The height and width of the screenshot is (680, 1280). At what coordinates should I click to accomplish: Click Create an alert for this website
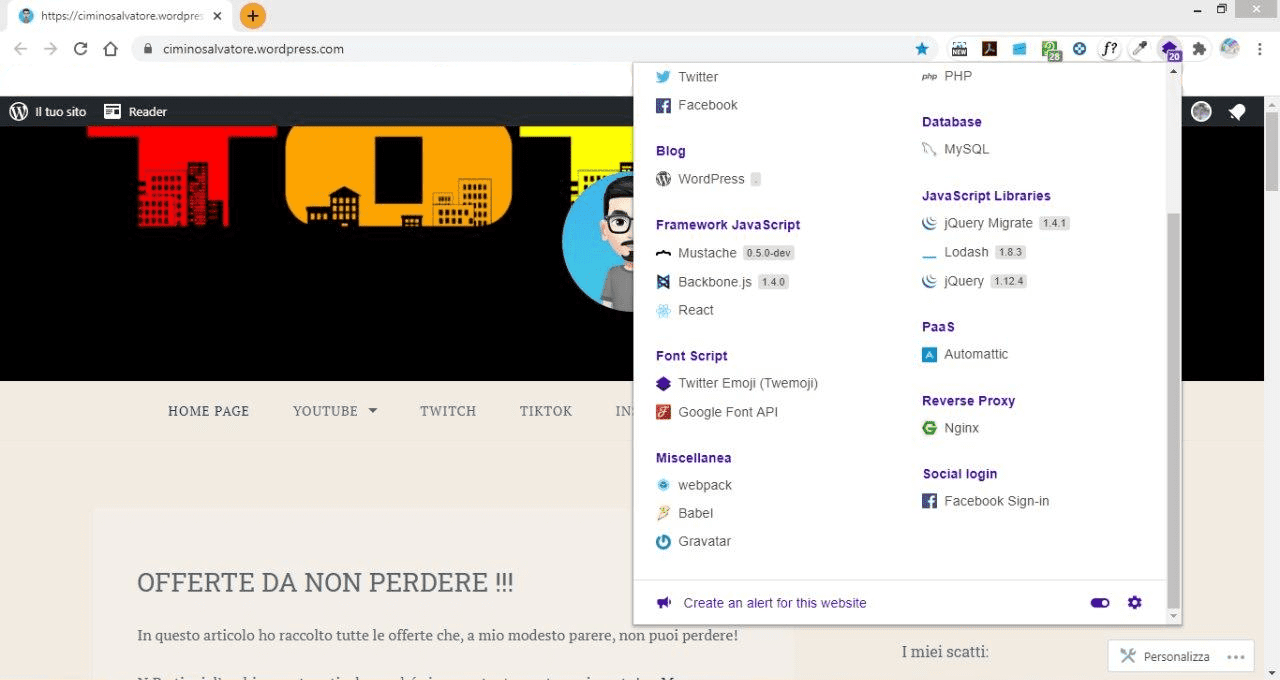click(x=774, y=603)
